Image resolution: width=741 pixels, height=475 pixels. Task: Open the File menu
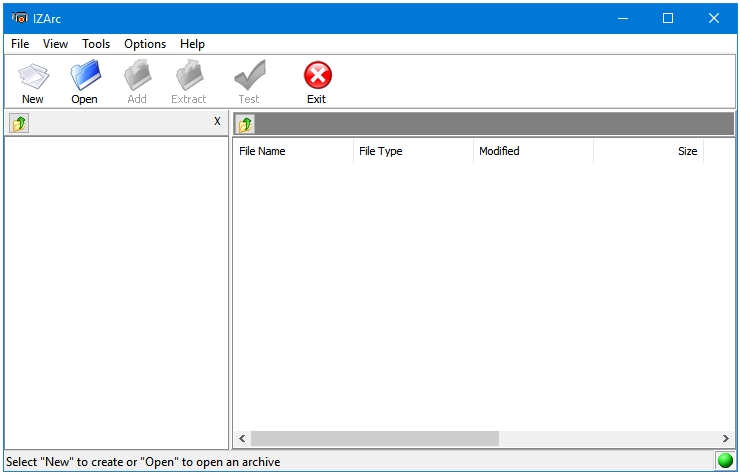pyautogui.click(x=20, y=44)
